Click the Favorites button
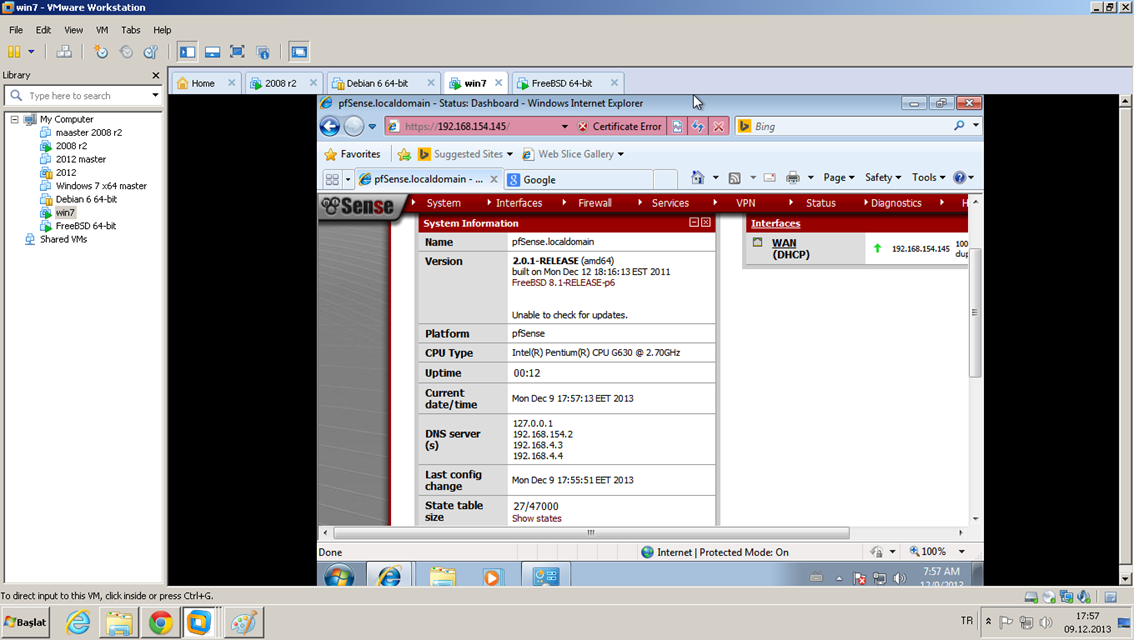1134x640 pixels. (352, 154)
